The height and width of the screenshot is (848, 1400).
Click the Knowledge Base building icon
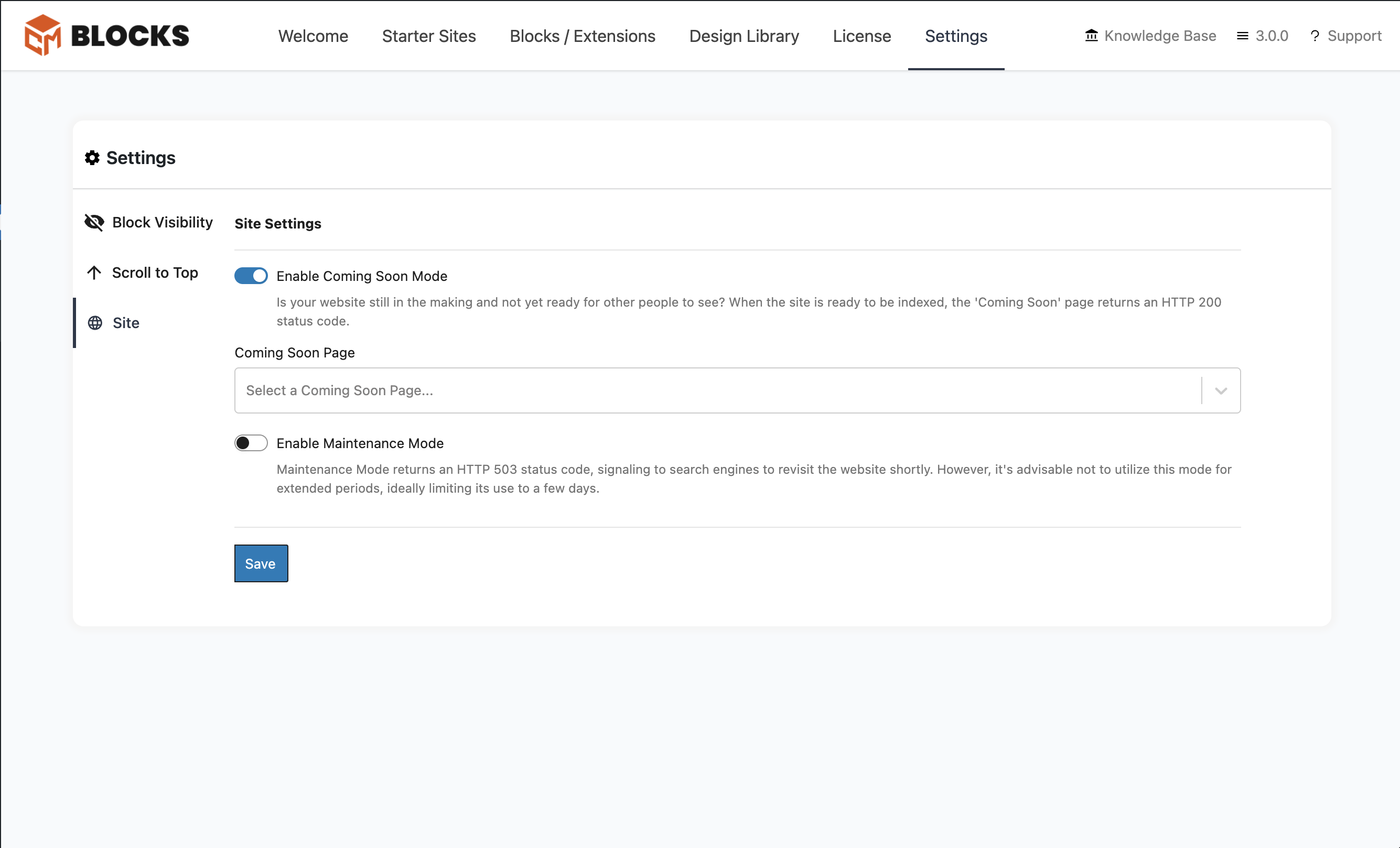(x=1091, y=36)
